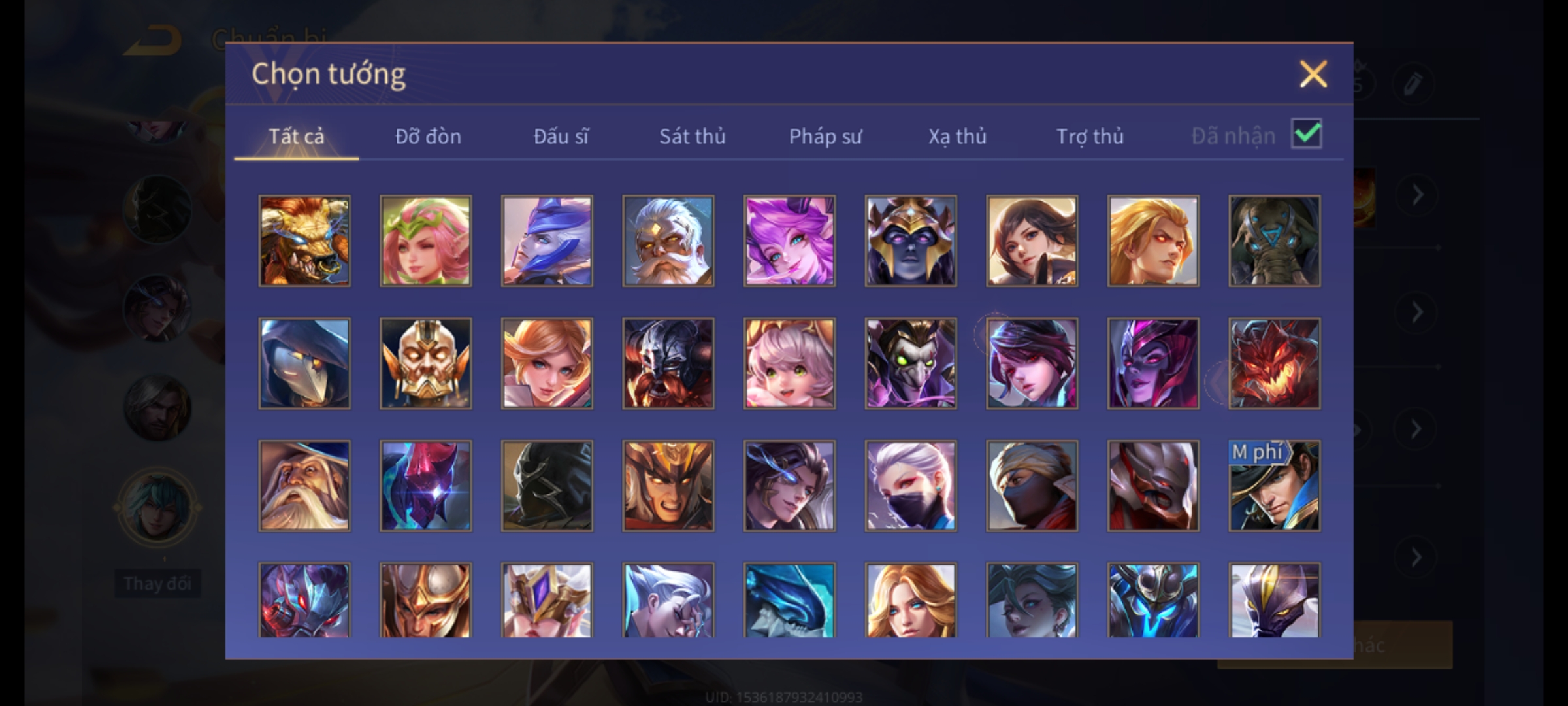The image size is (1568, 706).
Task: Open the Đấu sĩ tab
Action: coord(561,136)
